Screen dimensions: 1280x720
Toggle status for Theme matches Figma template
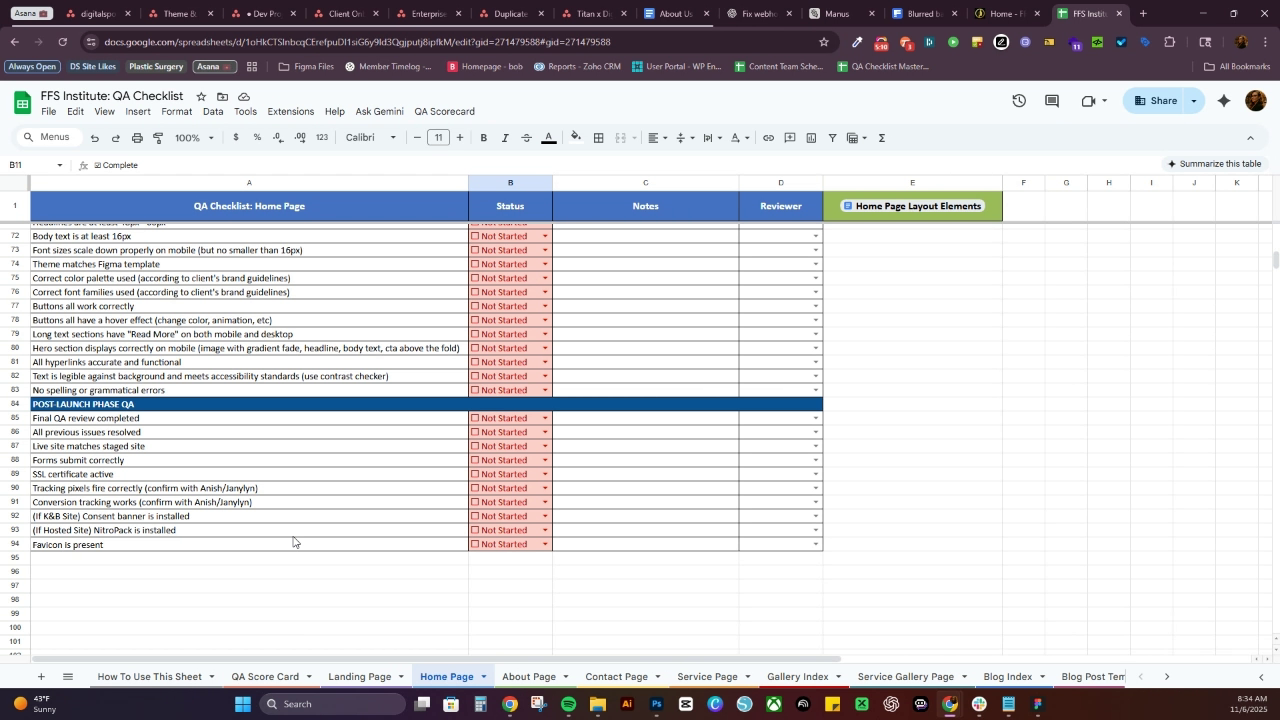476,265
